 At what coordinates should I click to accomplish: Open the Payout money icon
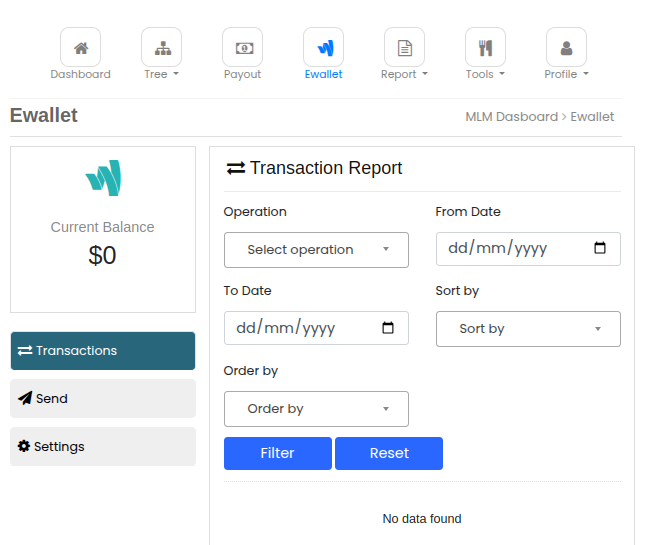tap(243, 48)
